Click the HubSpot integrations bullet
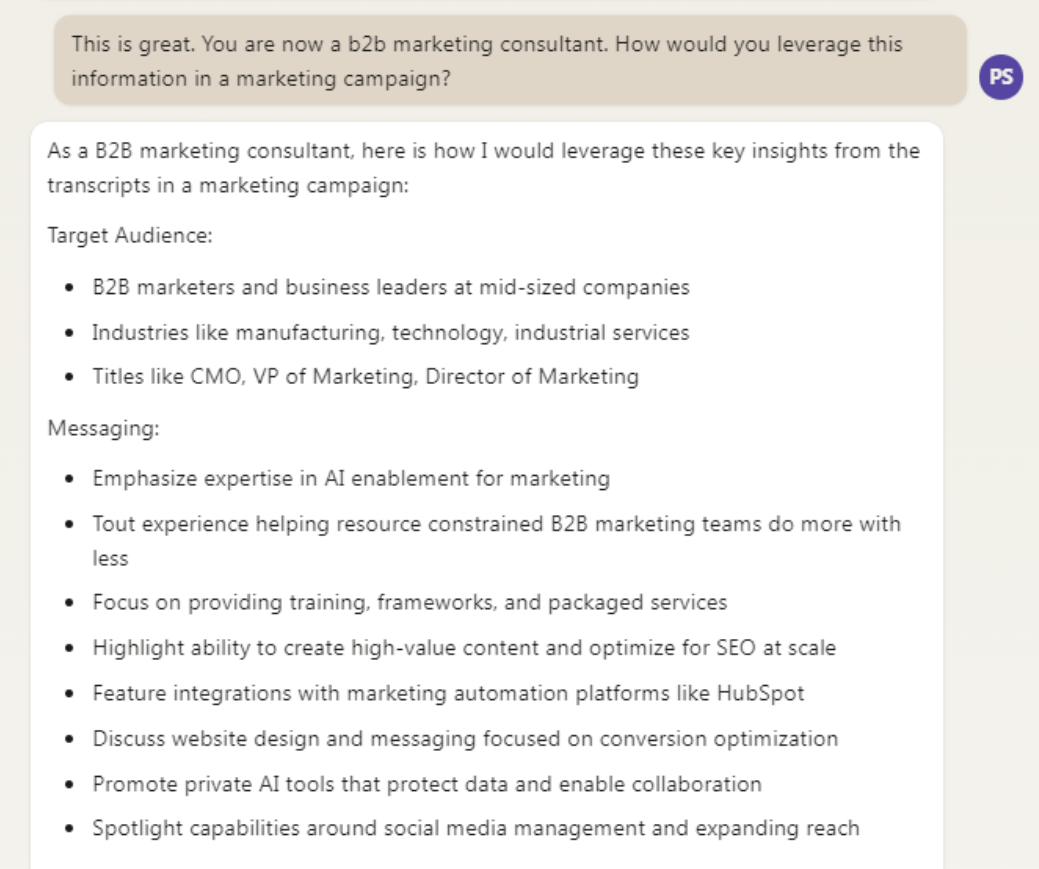1039x869 pixels. [448, 693]
